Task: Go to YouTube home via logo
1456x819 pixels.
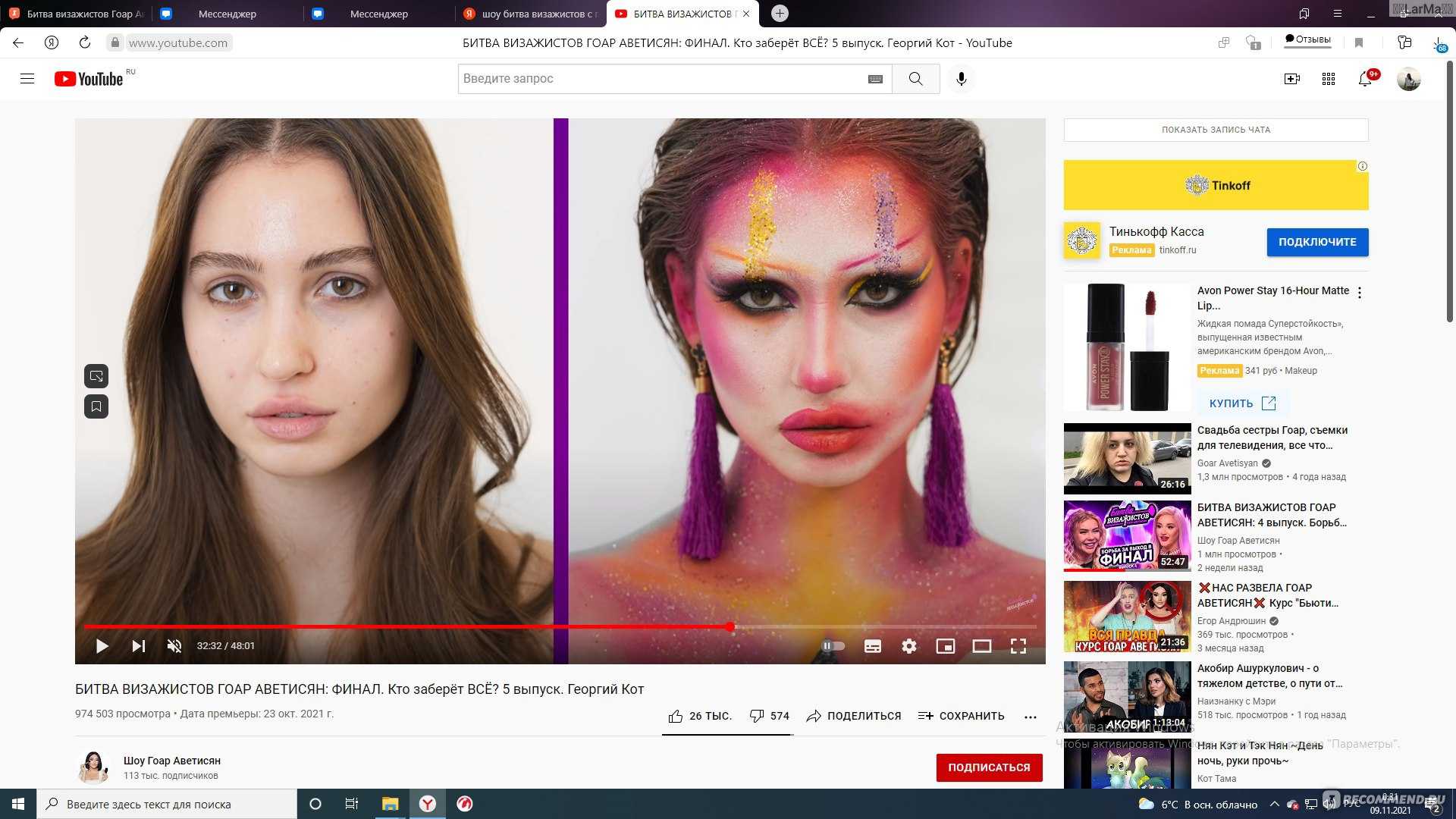Action: pos(89,79)
